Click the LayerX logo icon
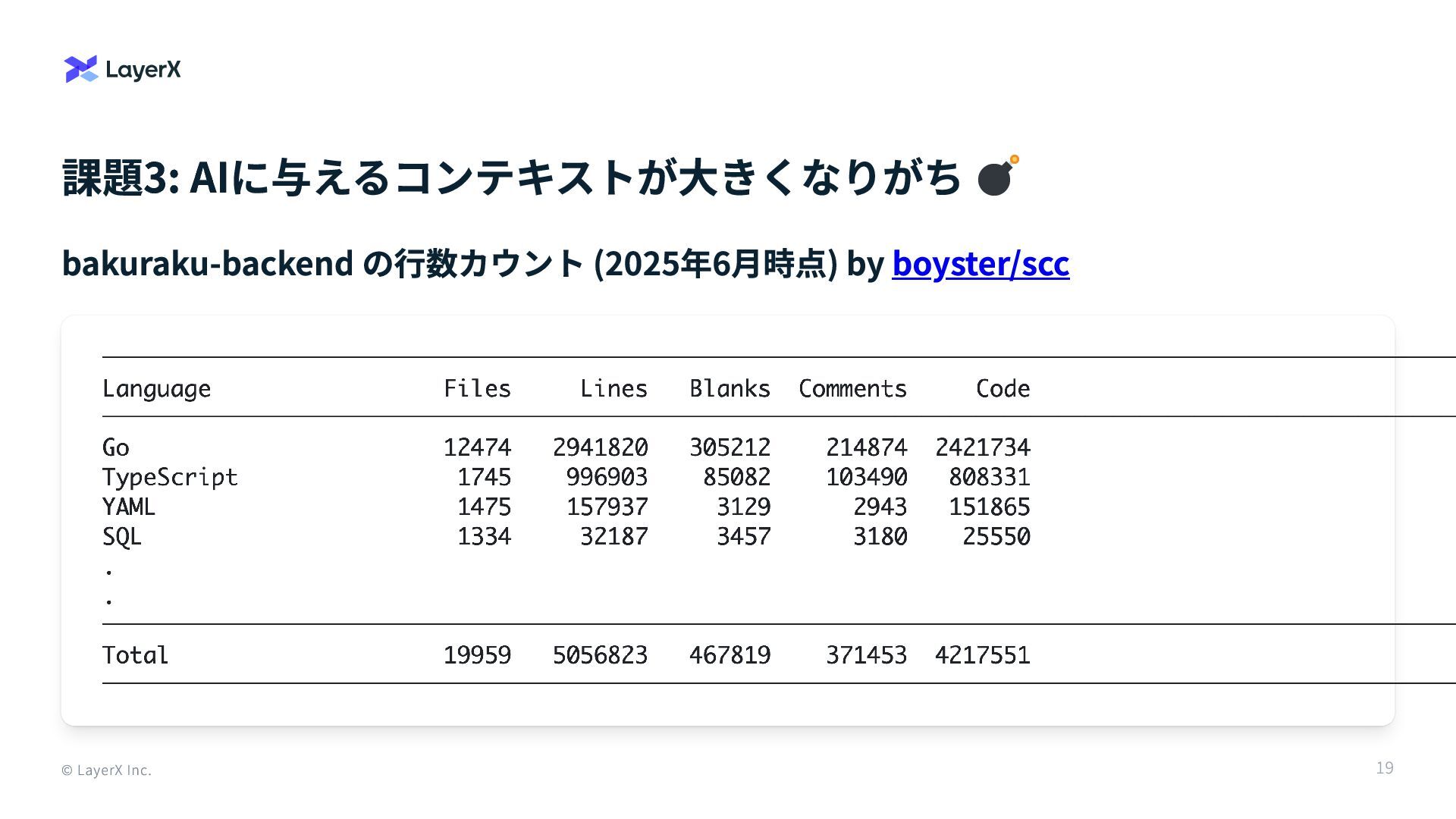The height and width of the screenshot is (819, 1456). pyautogui.click(x=81, y=69)
